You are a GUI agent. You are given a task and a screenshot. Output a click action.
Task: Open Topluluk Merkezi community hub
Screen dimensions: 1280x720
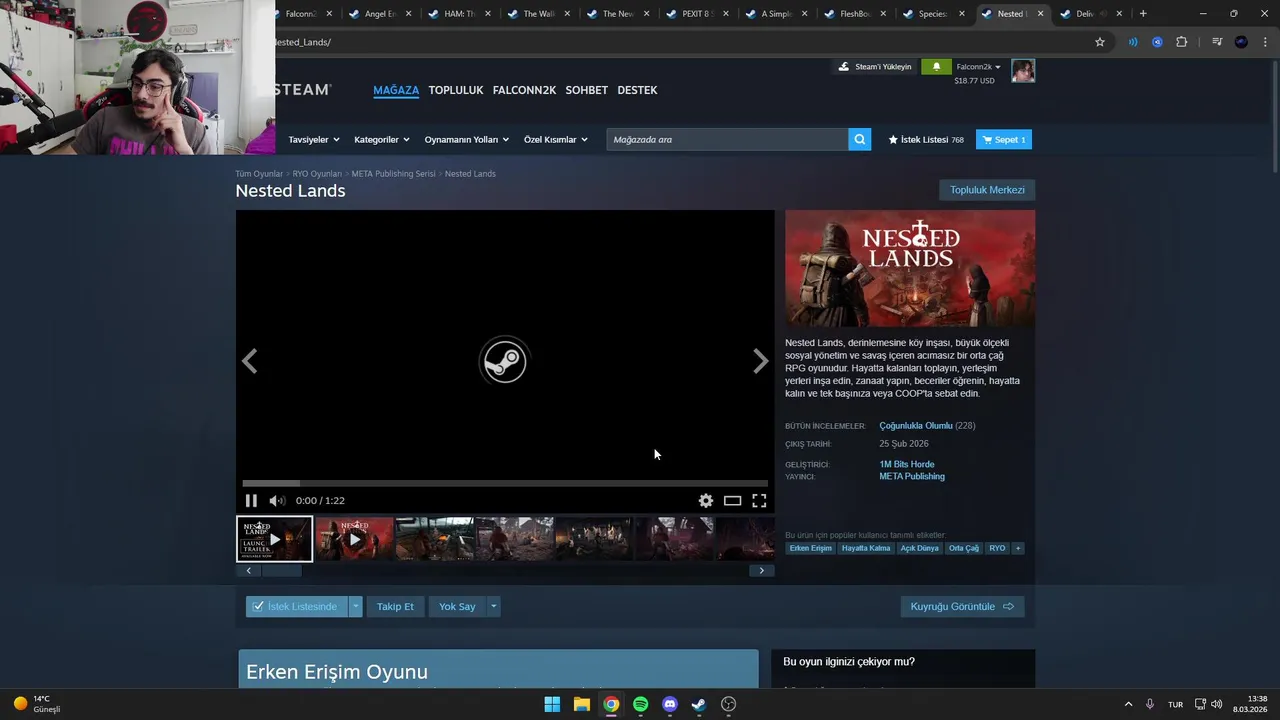[x=987, y=190]
